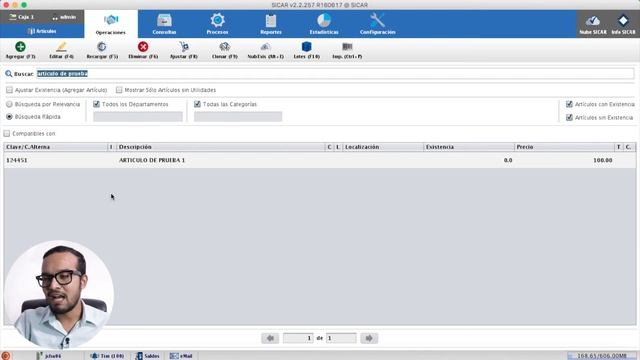Enable Ajustar Existencia (Agregar Artículo) checkbox
640x360 pixels.
tap(9, 90)
